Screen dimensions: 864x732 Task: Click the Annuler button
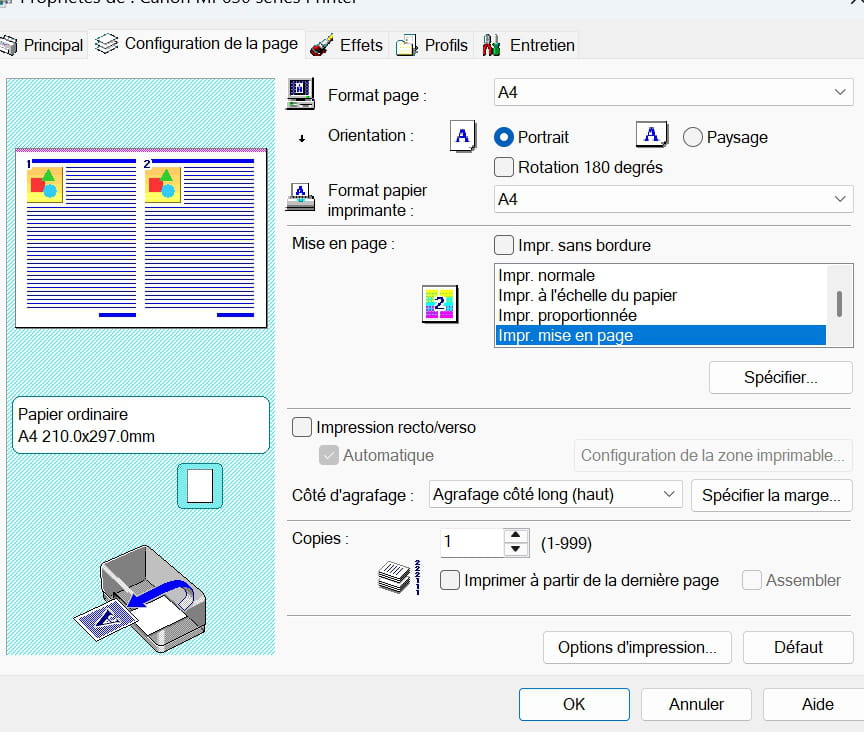pyautogui.click(x=696, y=704)
